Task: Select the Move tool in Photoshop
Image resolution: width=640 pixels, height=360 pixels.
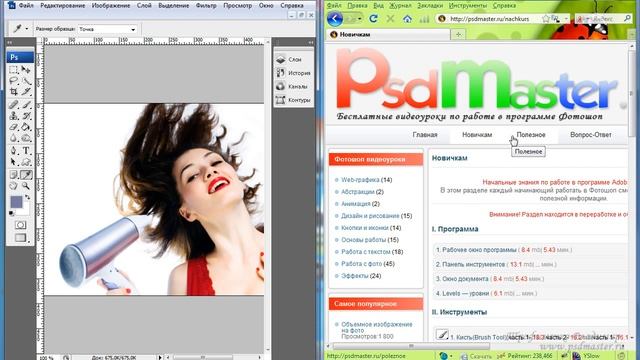Action: pyautogui.click(x=26, y=69)
